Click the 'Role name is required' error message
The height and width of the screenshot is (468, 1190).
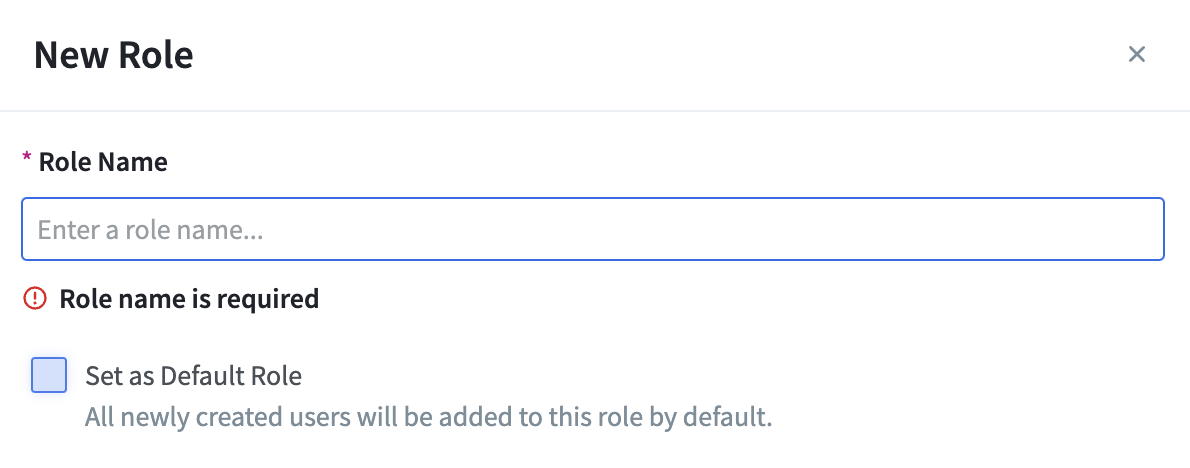tap(189, 299)
